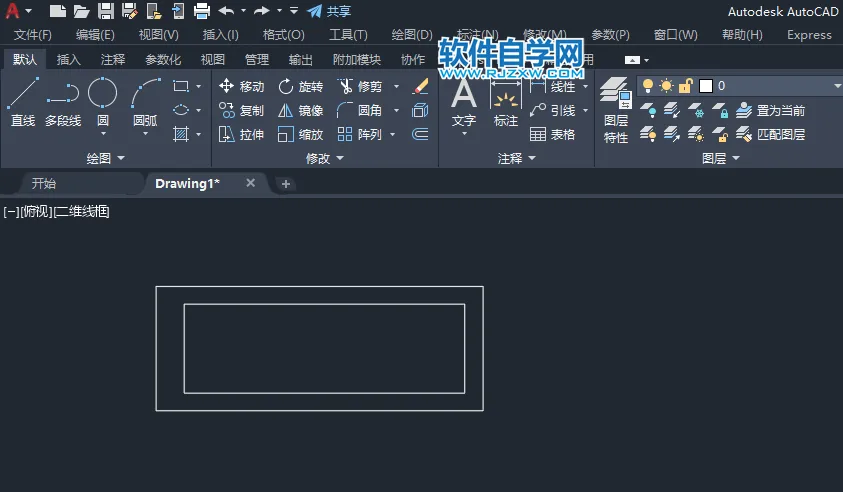The height and width of the screenshot is (492, 843).
Task: Open the Express menu
Action: point(809,35)
